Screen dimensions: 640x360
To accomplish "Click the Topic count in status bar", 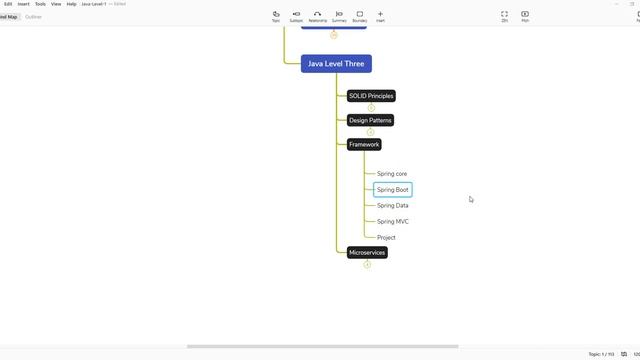I will click(601, 354).
